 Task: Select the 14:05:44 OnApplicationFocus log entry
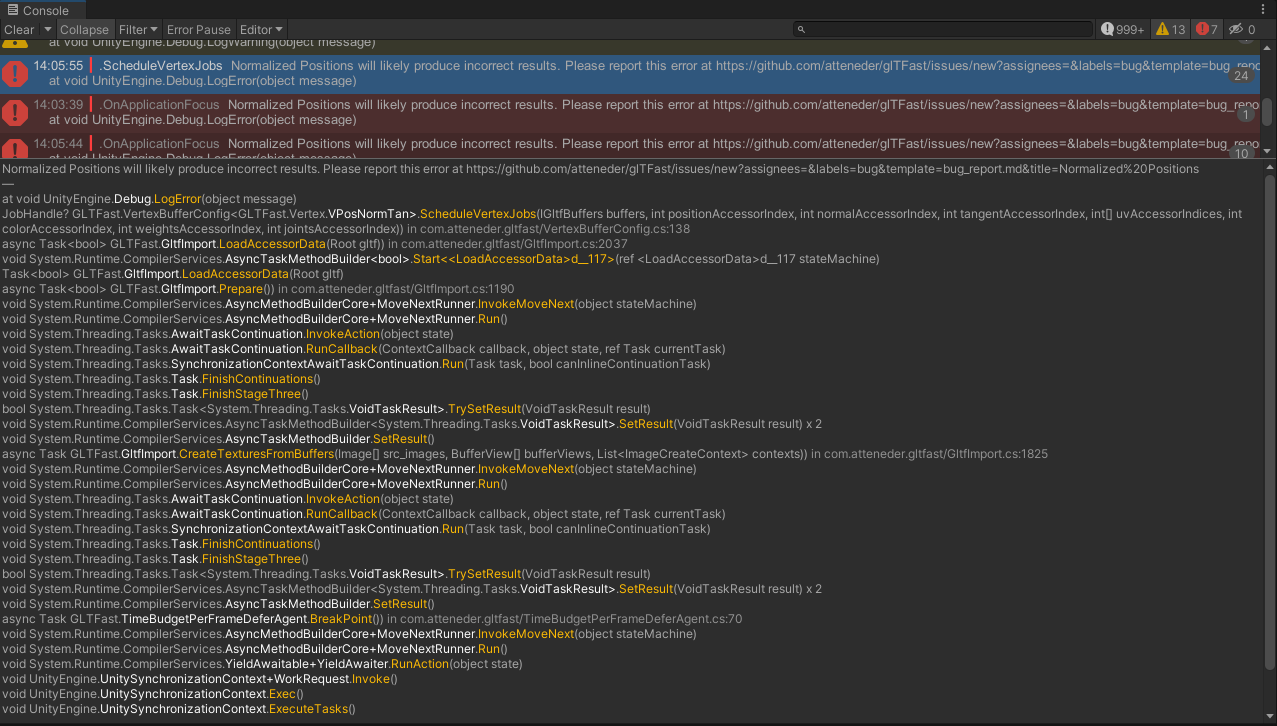tap(630, 146)
